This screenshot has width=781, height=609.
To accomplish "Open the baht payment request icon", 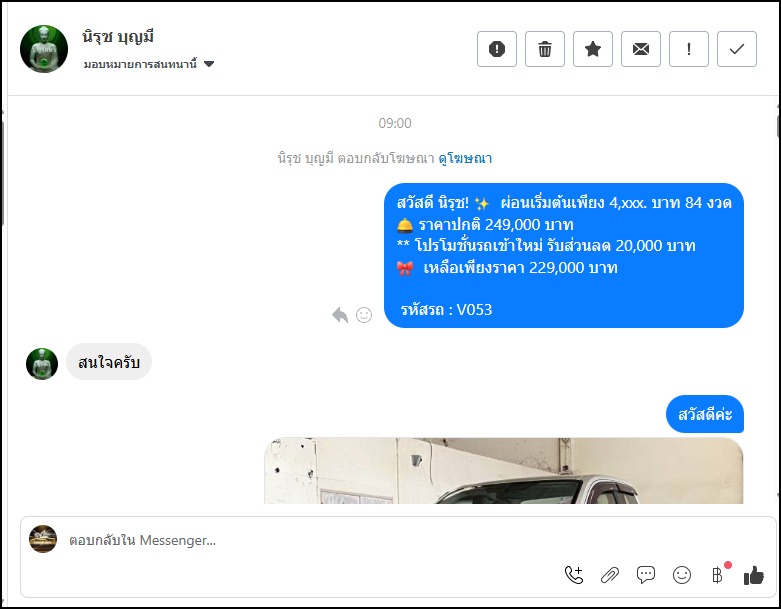I will [718, 575].
